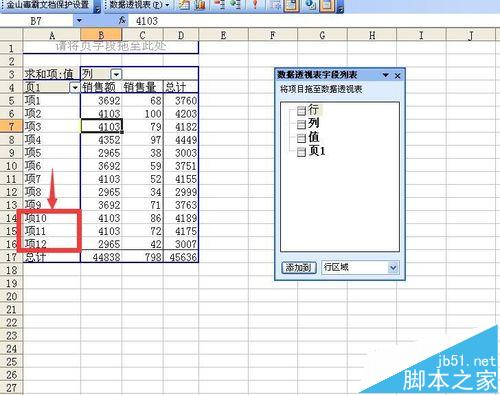Click cell with value 3760

point(181,100)
